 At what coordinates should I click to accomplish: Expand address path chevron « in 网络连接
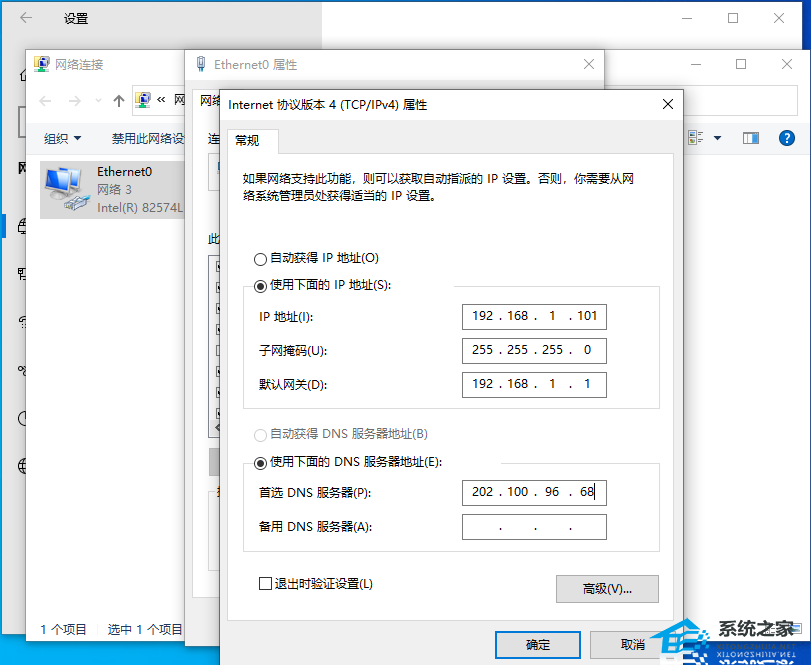(161, 100)
